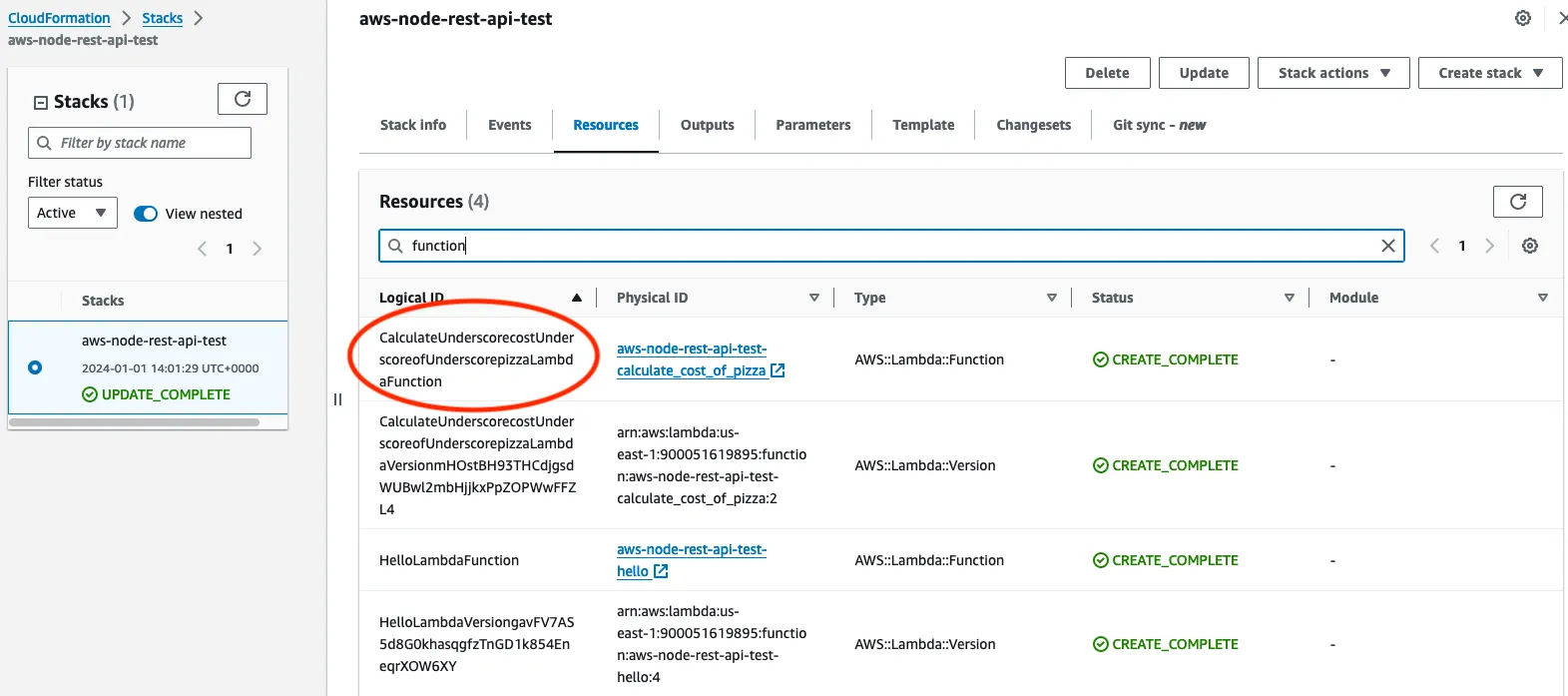Image resolution: width=1568 pixels, height=696 pixels.
Task: Switch to Stack info tab
Action: (x=413, y=125)
